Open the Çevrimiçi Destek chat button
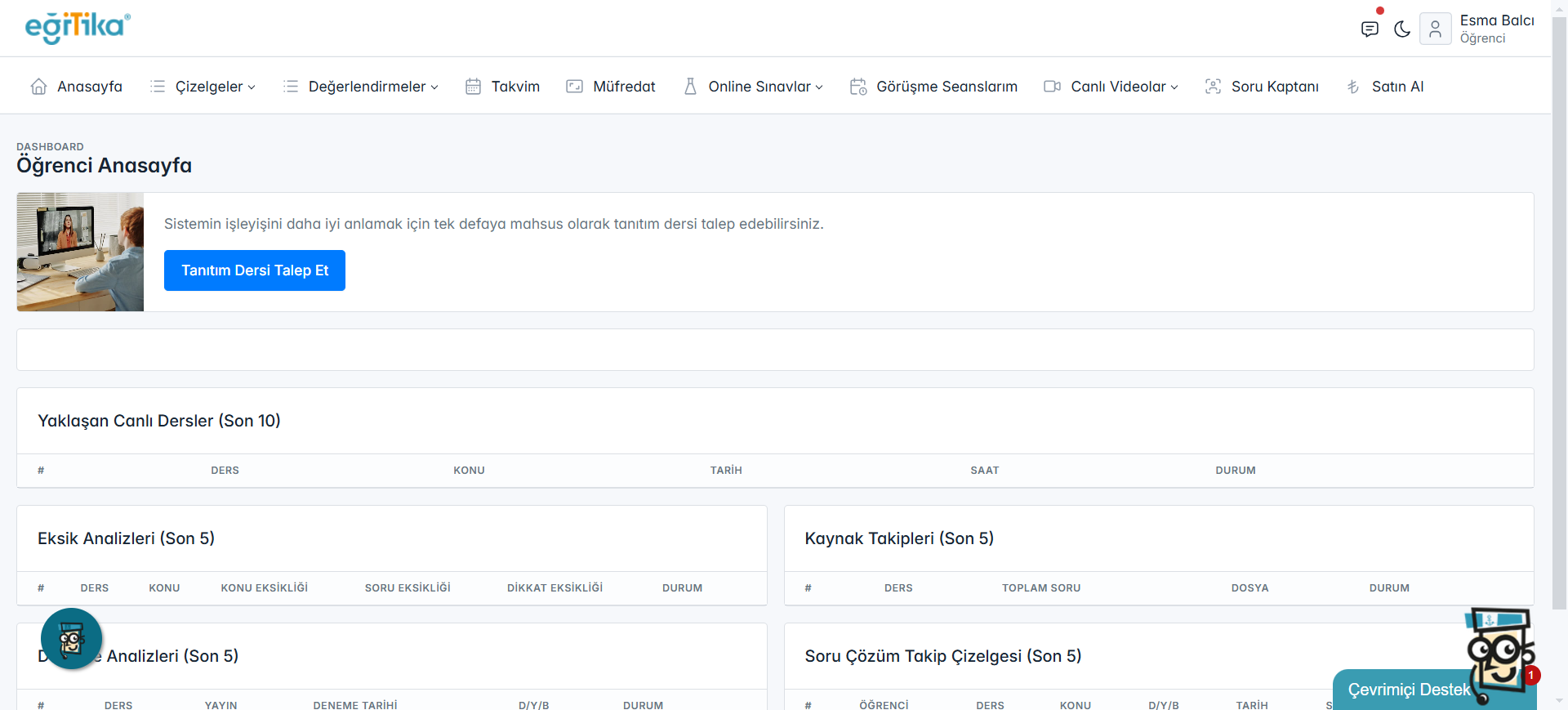 point(1408,690)
